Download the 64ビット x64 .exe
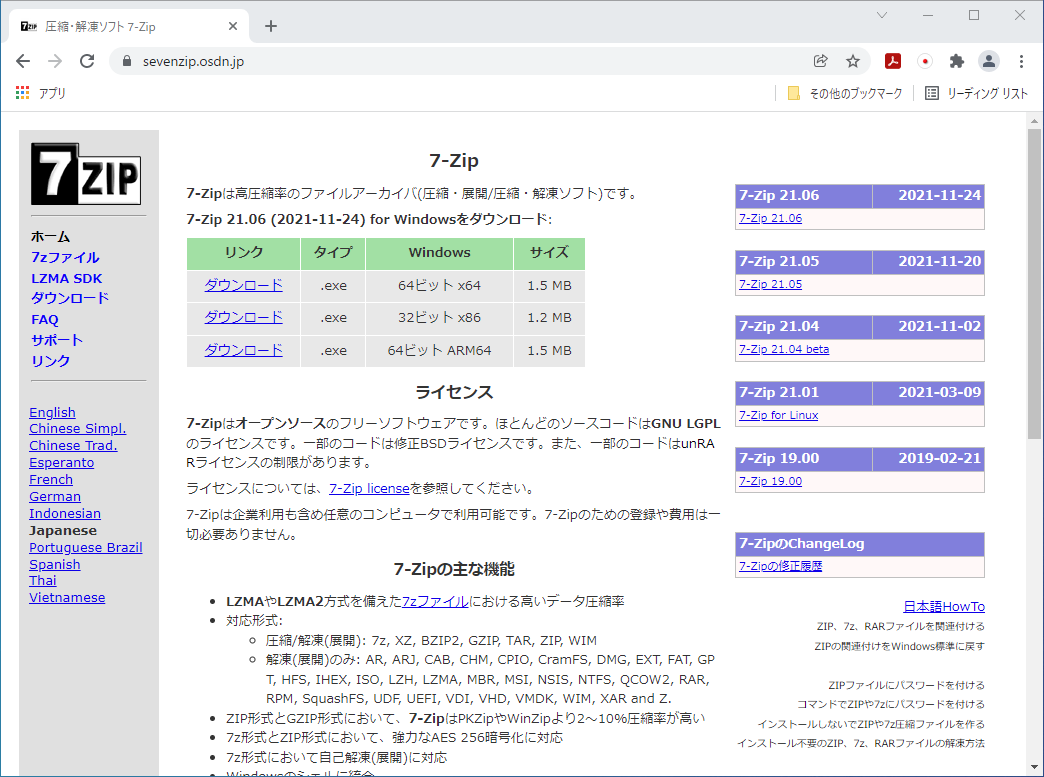 (243, 286)
